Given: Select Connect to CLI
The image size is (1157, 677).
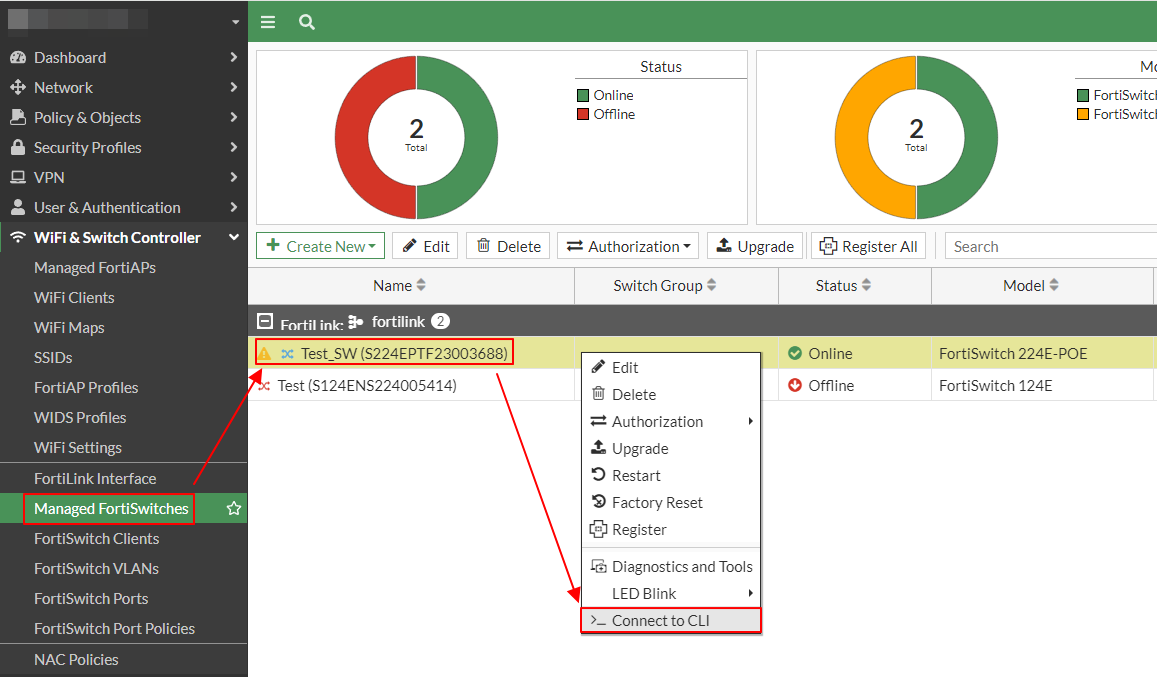Looking at the screenshot, I should 671,620.
